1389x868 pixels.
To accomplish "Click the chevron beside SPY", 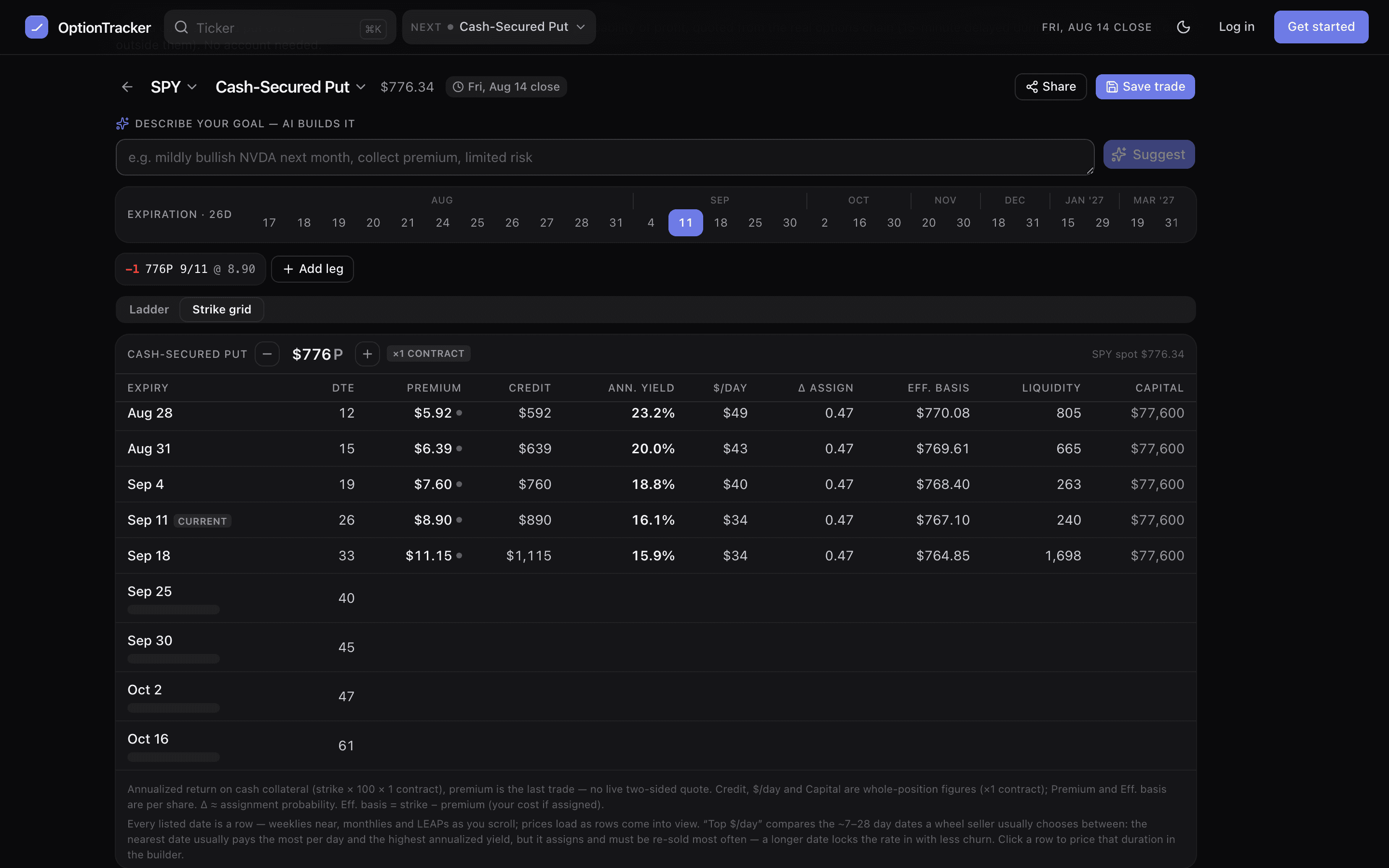I will [192, 87].
